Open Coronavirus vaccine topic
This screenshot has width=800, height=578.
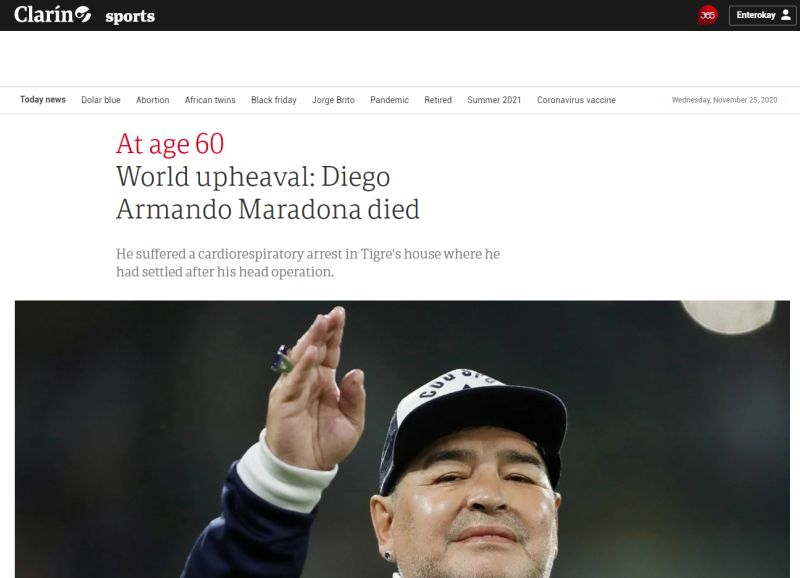point(576,100)
